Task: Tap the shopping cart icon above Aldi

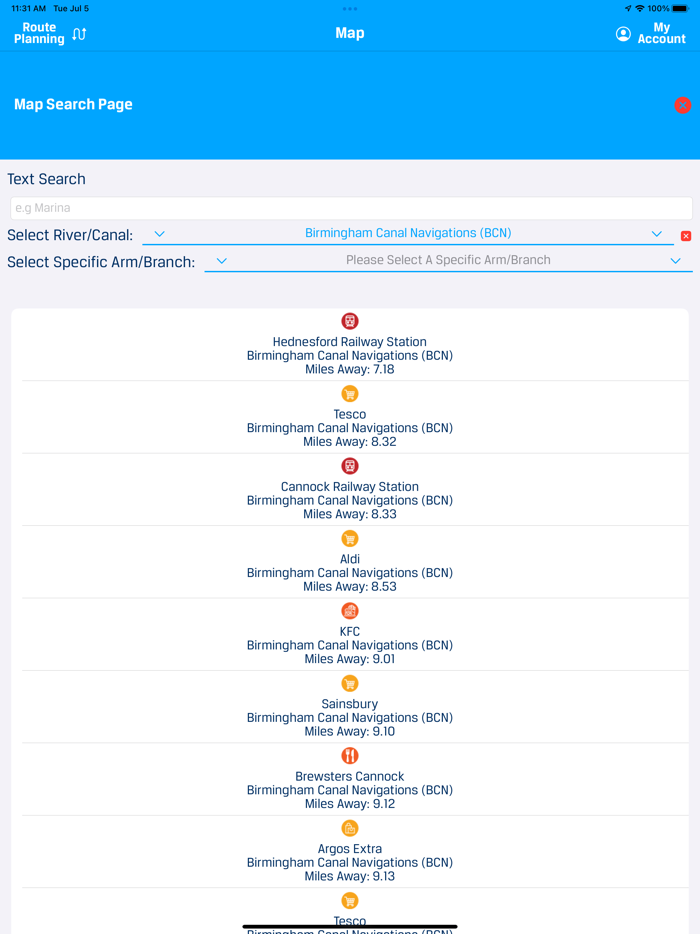Action: coord(350,538)
